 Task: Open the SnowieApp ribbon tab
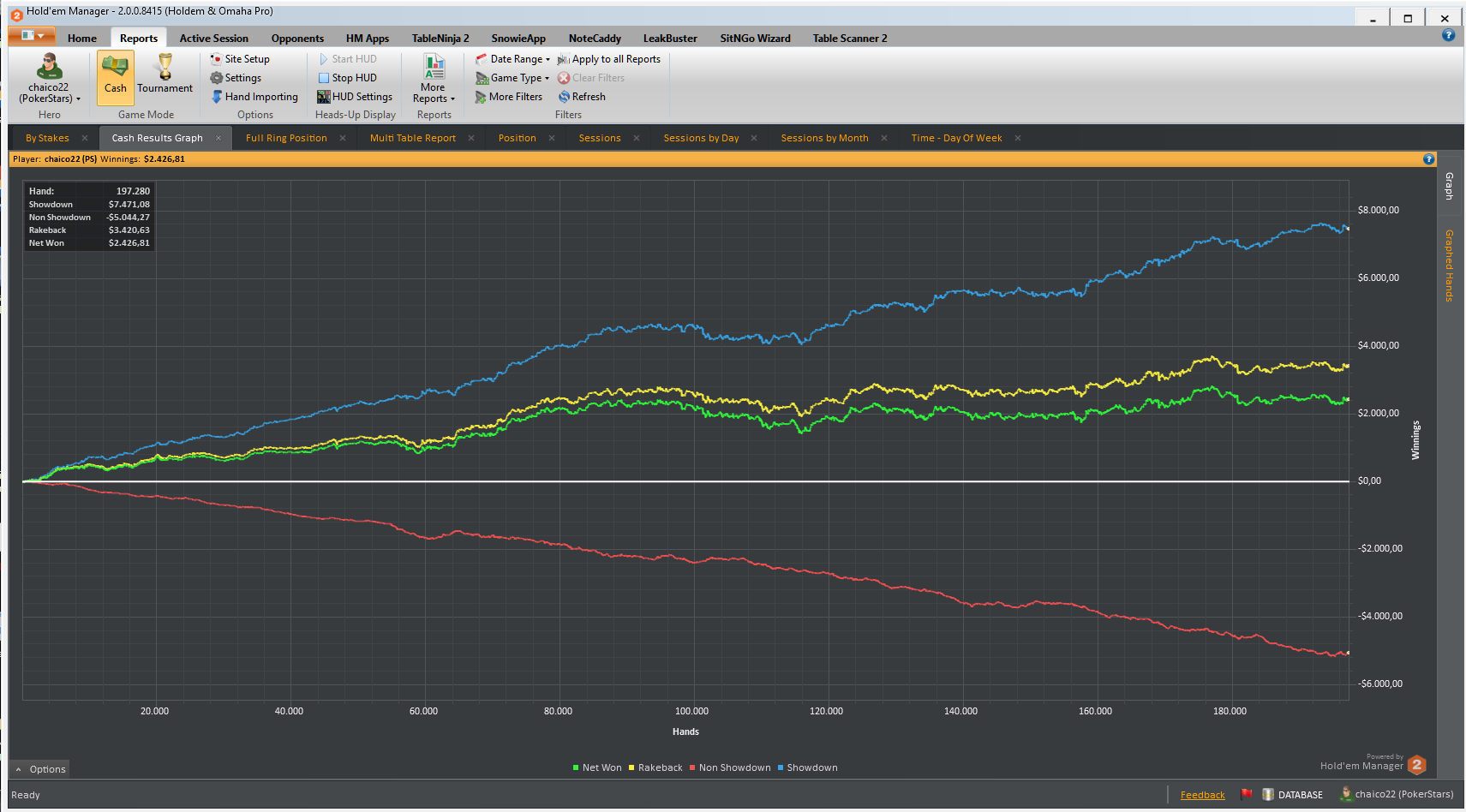click(518, 39)
